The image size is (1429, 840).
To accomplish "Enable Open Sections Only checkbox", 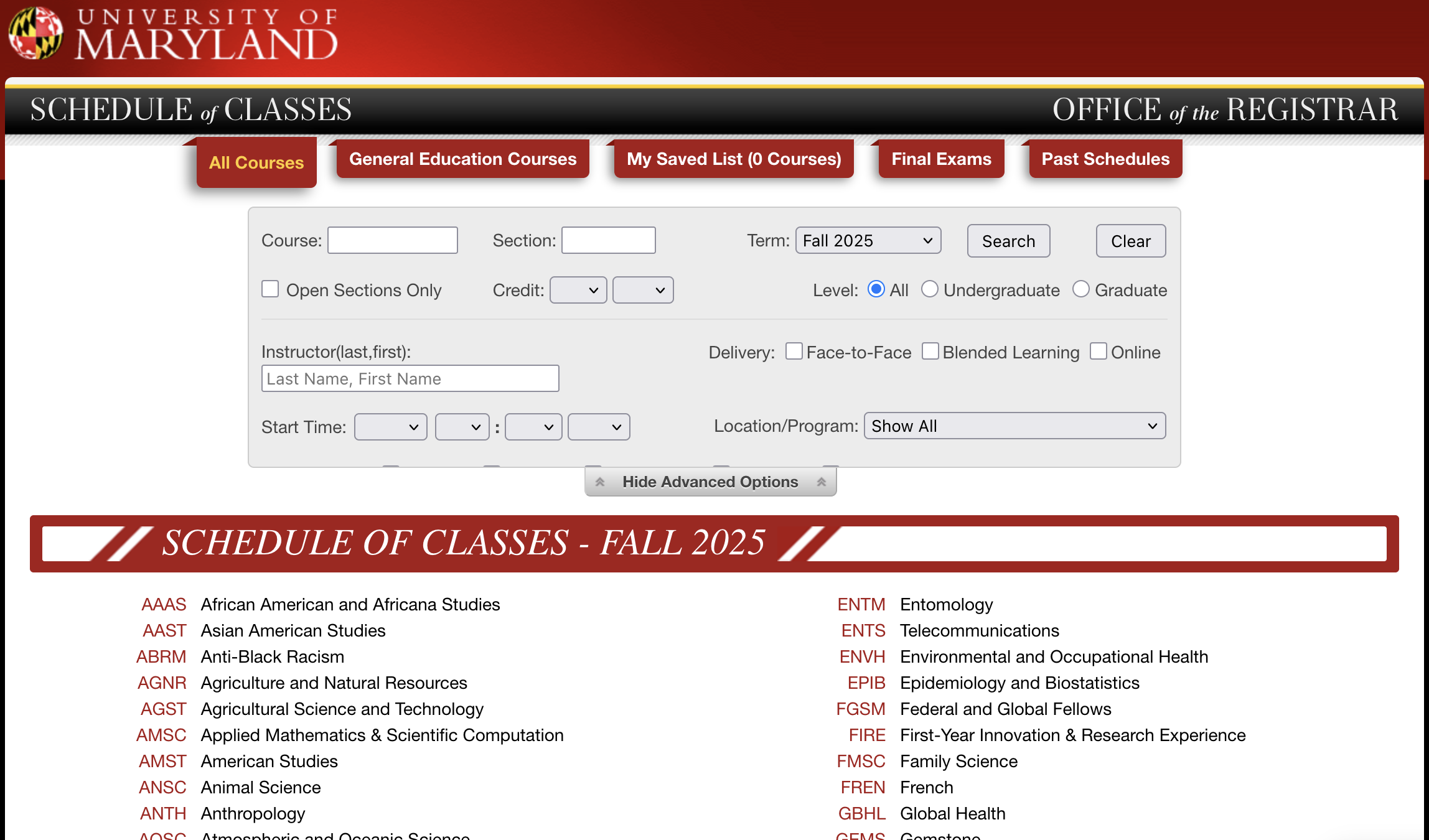I will [x=270, y=289].
